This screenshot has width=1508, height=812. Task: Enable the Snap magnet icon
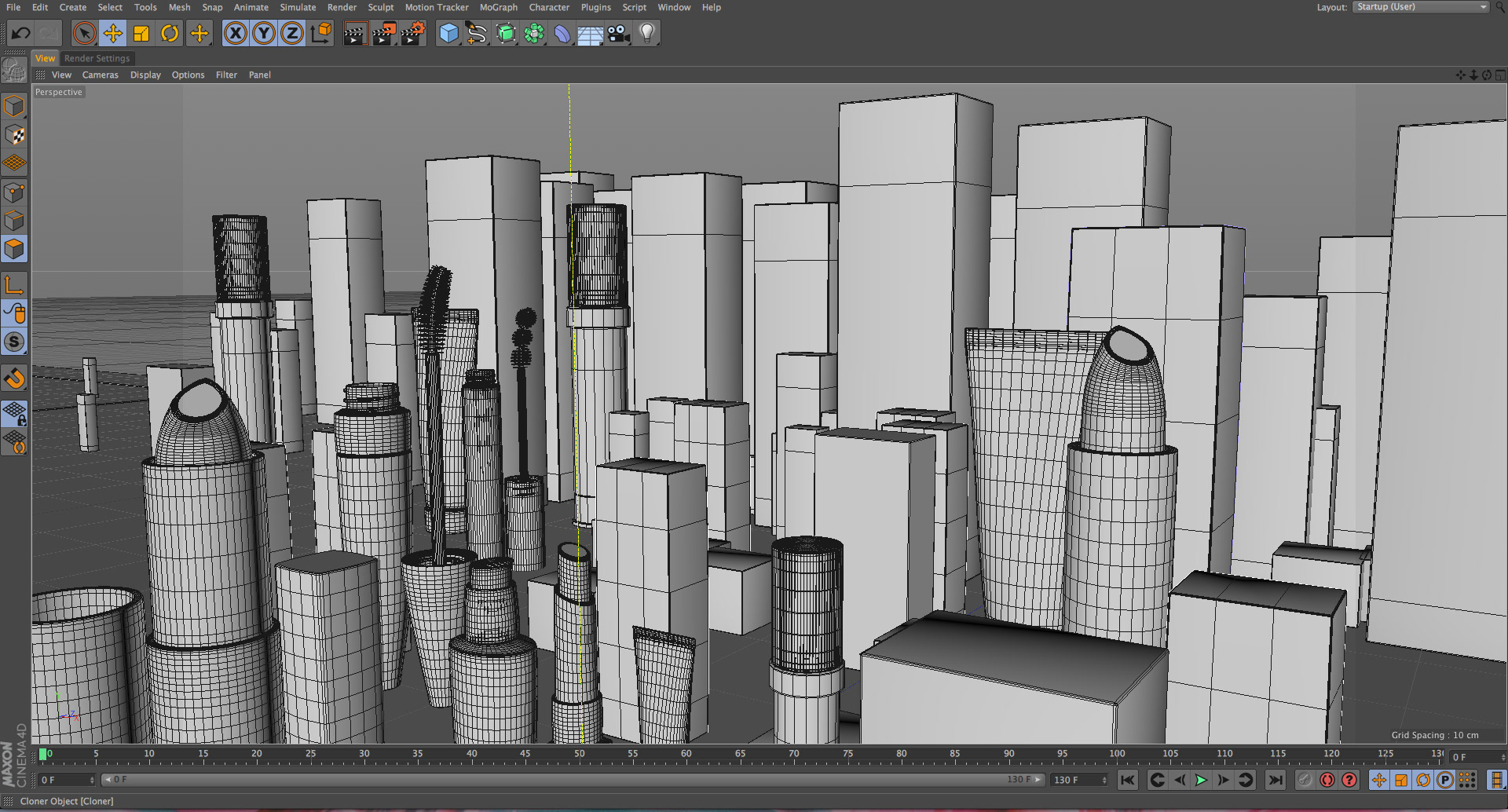(x=14, y=379)
